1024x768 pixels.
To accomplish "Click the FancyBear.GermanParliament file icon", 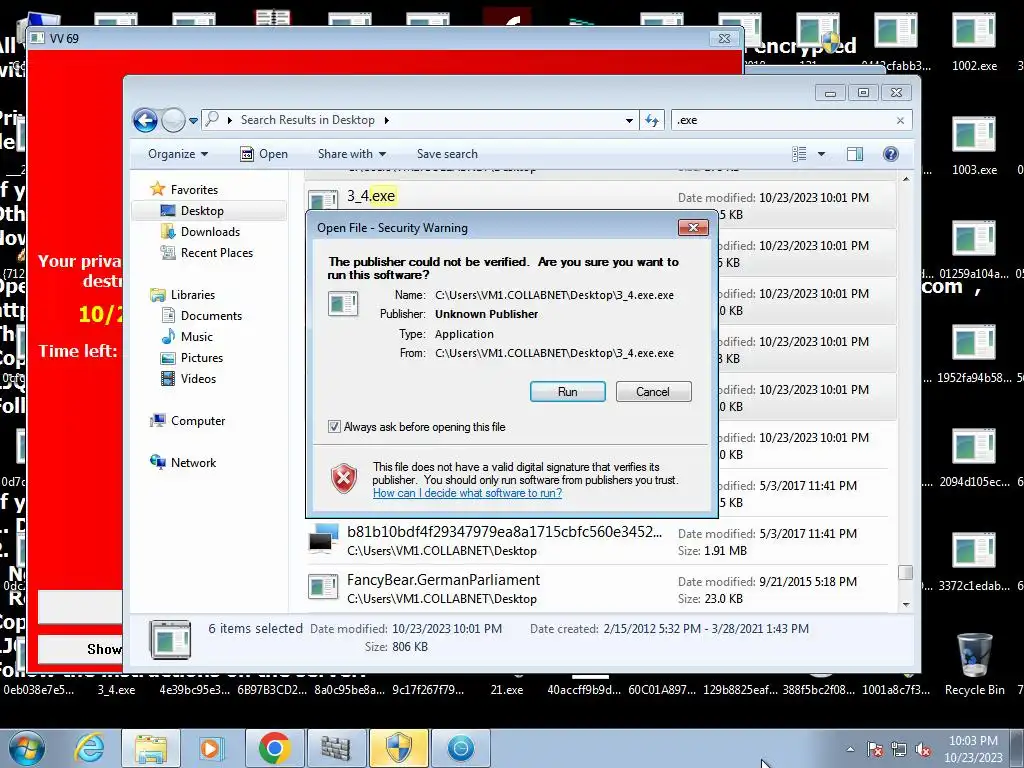I will tap(323, 588).
